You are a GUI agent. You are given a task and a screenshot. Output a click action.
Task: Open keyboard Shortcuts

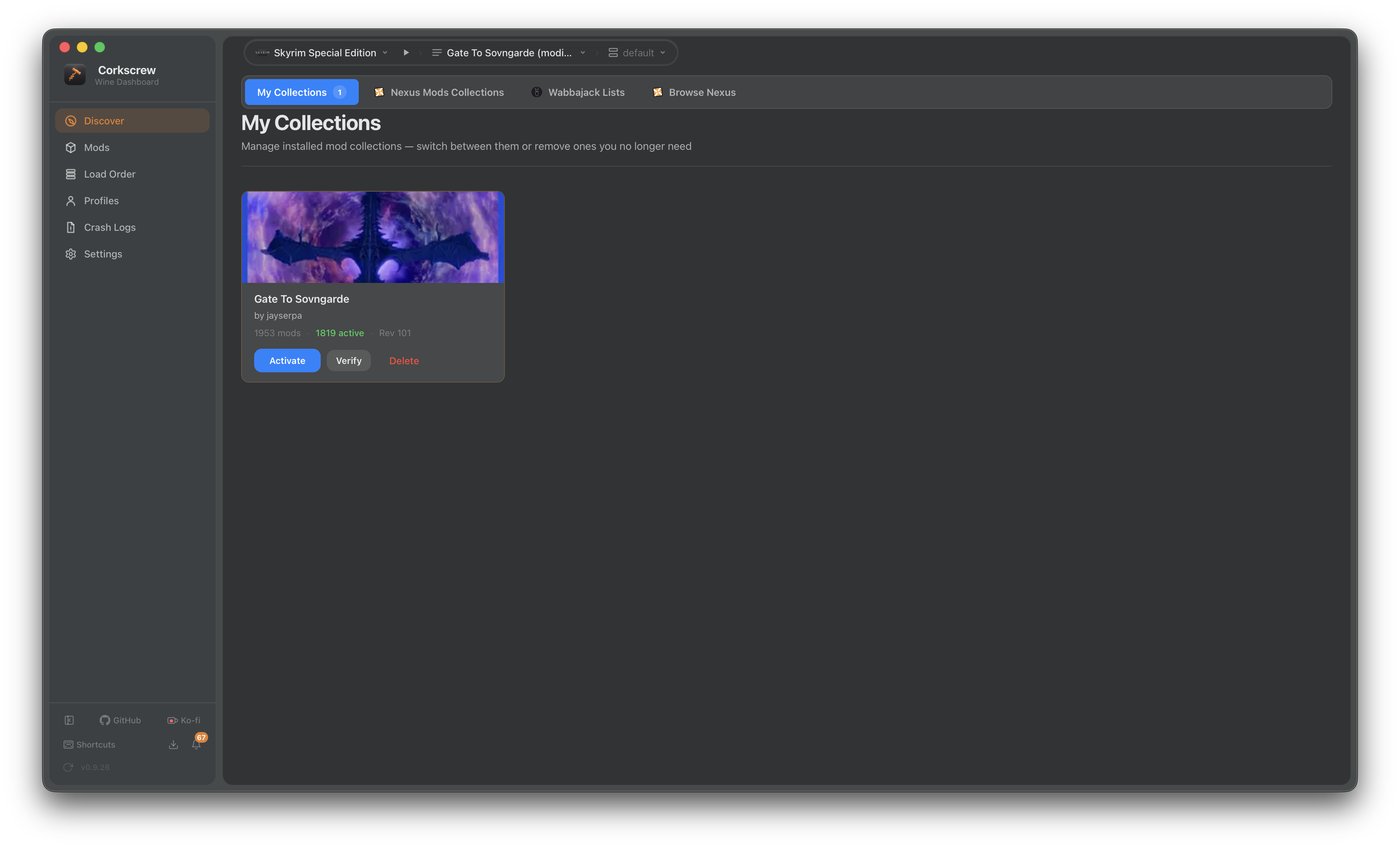tap(89, 745)
